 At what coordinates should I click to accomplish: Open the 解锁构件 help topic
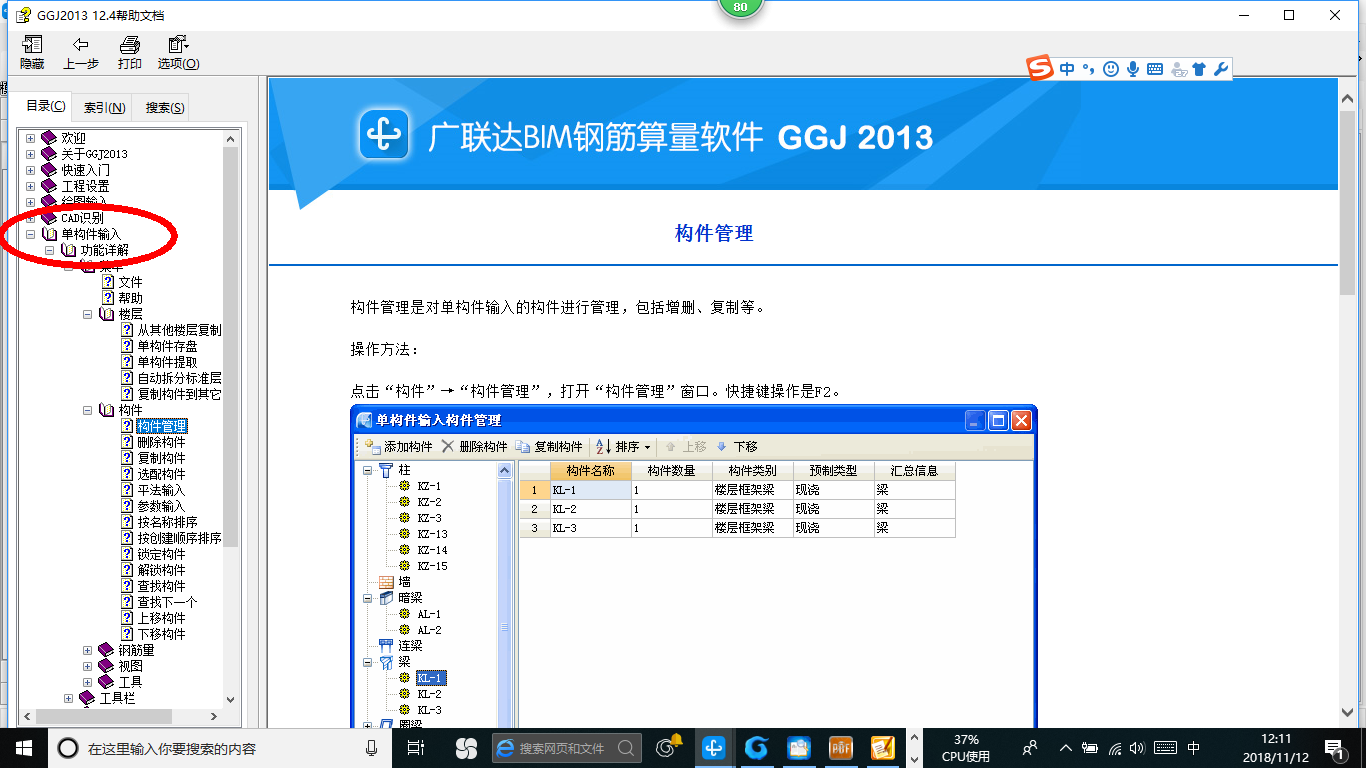click(161, 570)
